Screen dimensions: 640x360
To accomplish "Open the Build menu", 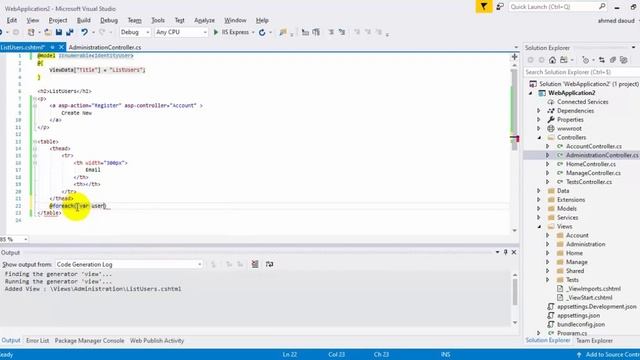I will point(84,20).
